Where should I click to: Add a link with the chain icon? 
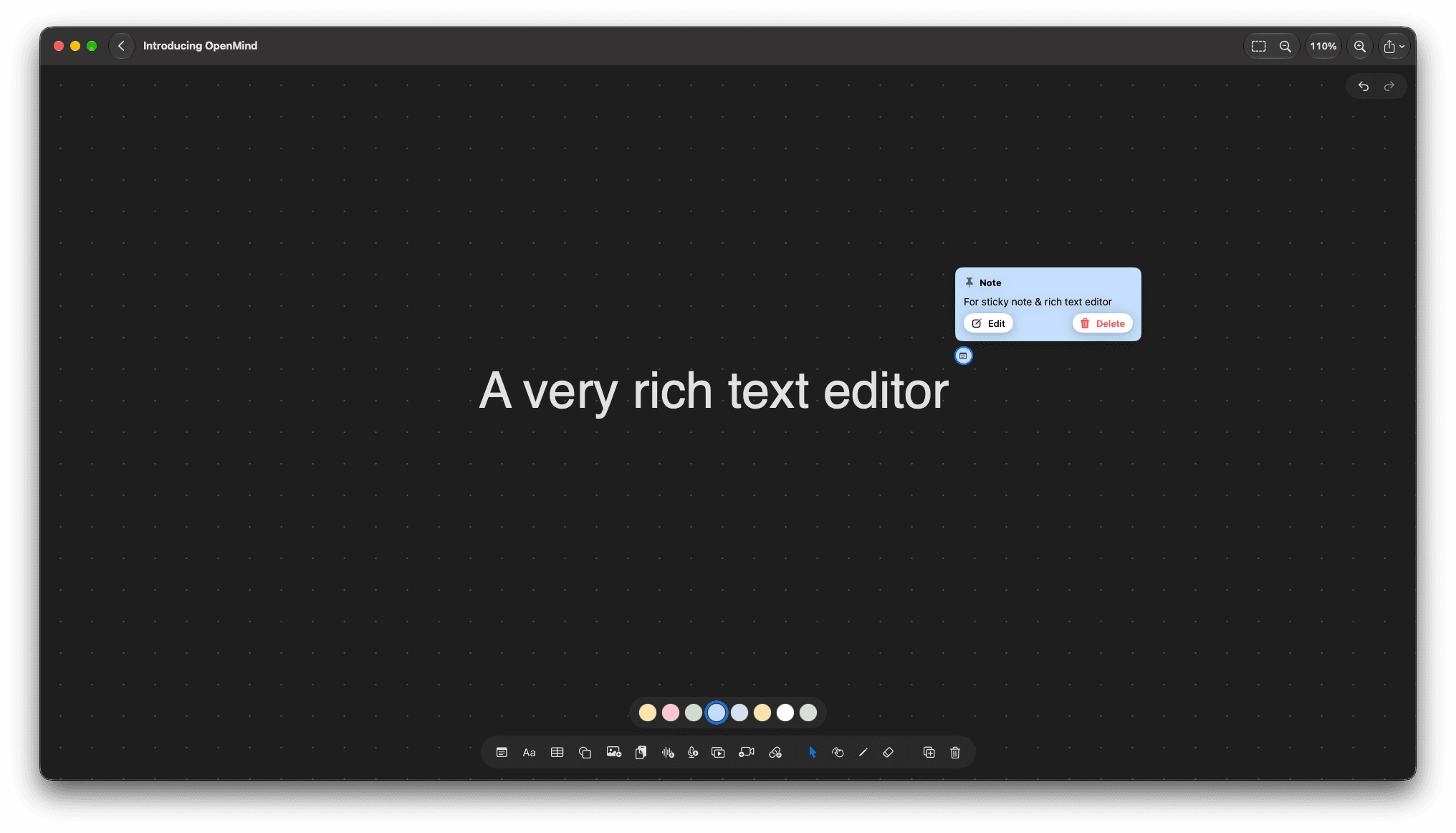point(775,753)
